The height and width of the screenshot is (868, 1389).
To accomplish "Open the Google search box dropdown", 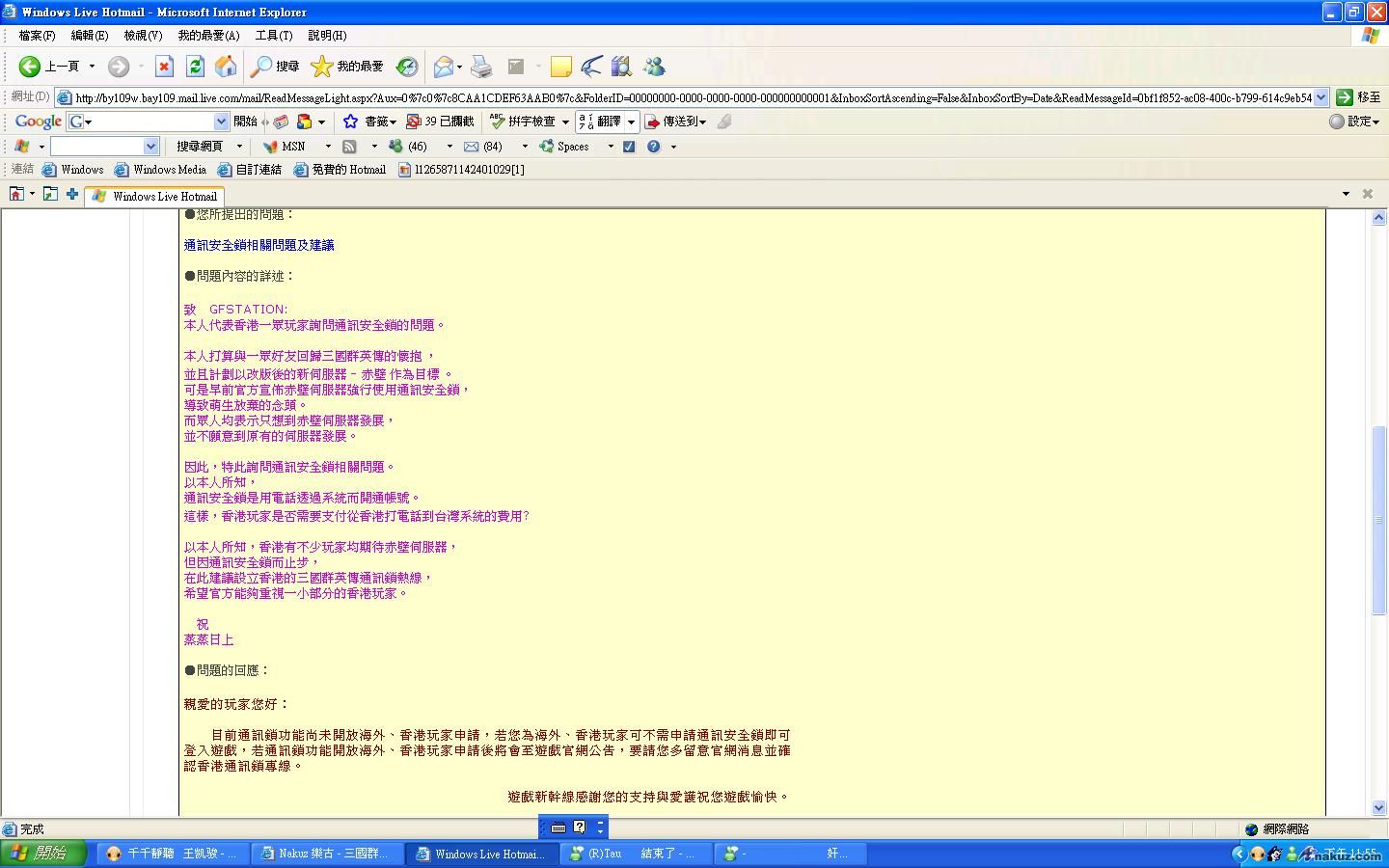I will (221, 122).
